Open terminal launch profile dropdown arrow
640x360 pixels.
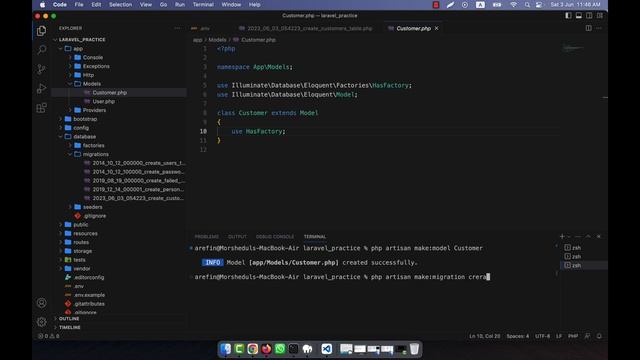[x=569, y=236]
